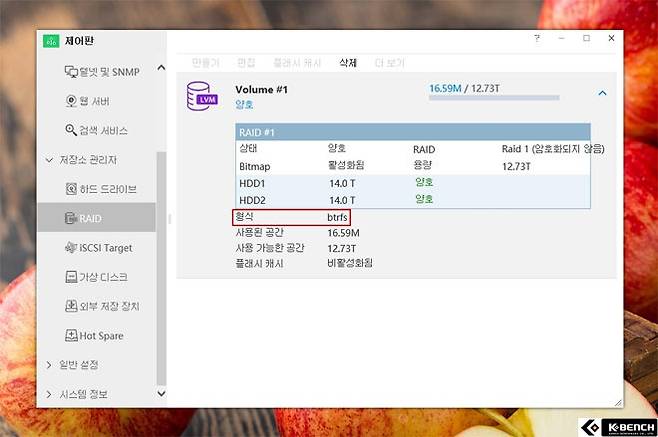Collapse the 저장소 관리자 tree group
The image size is (658, 437).
[51, 160]
